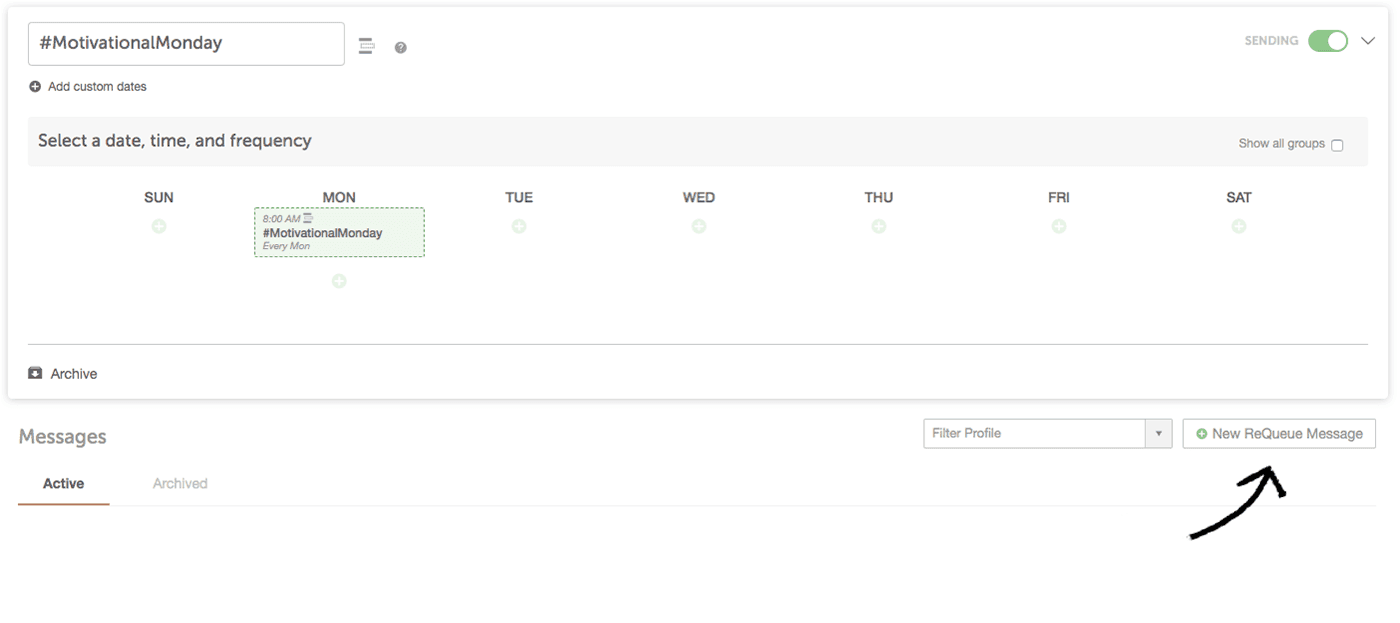Click the help question mark icon

pyautogui.click(x=400, y=47)
